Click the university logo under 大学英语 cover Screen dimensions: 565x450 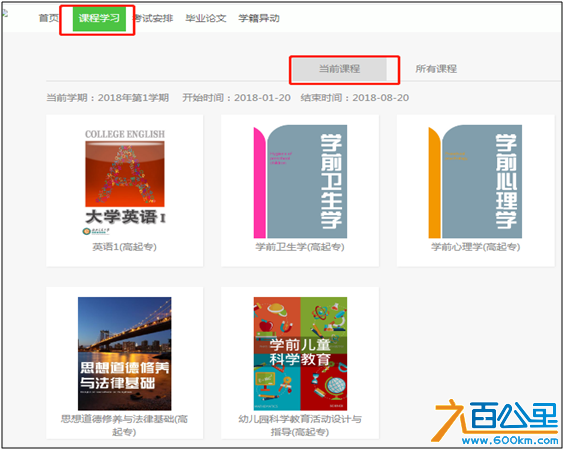pyautogui.click(x=95, y=231)
